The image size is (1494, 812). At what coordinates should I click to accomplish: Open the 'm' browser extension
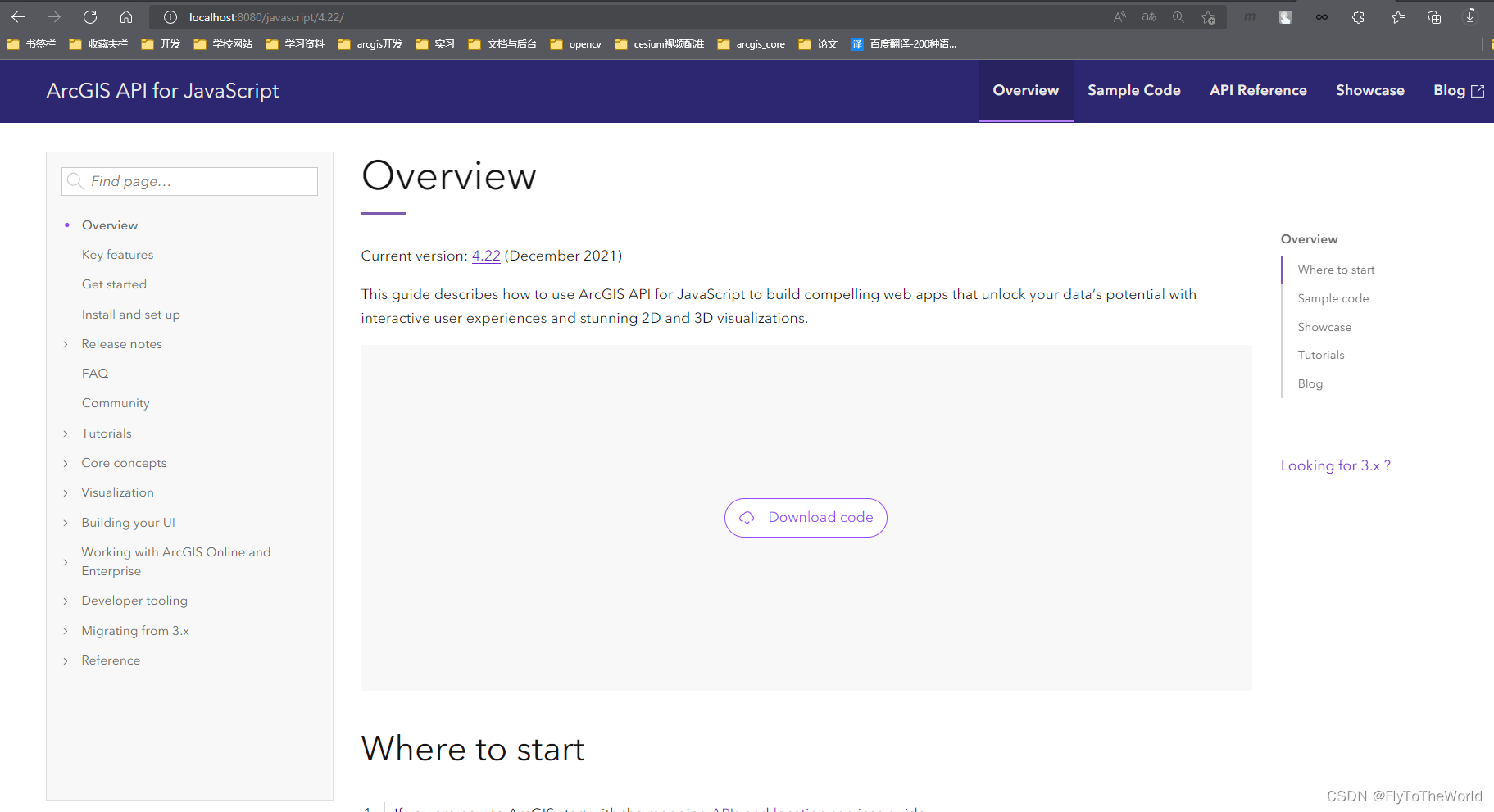(x=1250, y=17)
